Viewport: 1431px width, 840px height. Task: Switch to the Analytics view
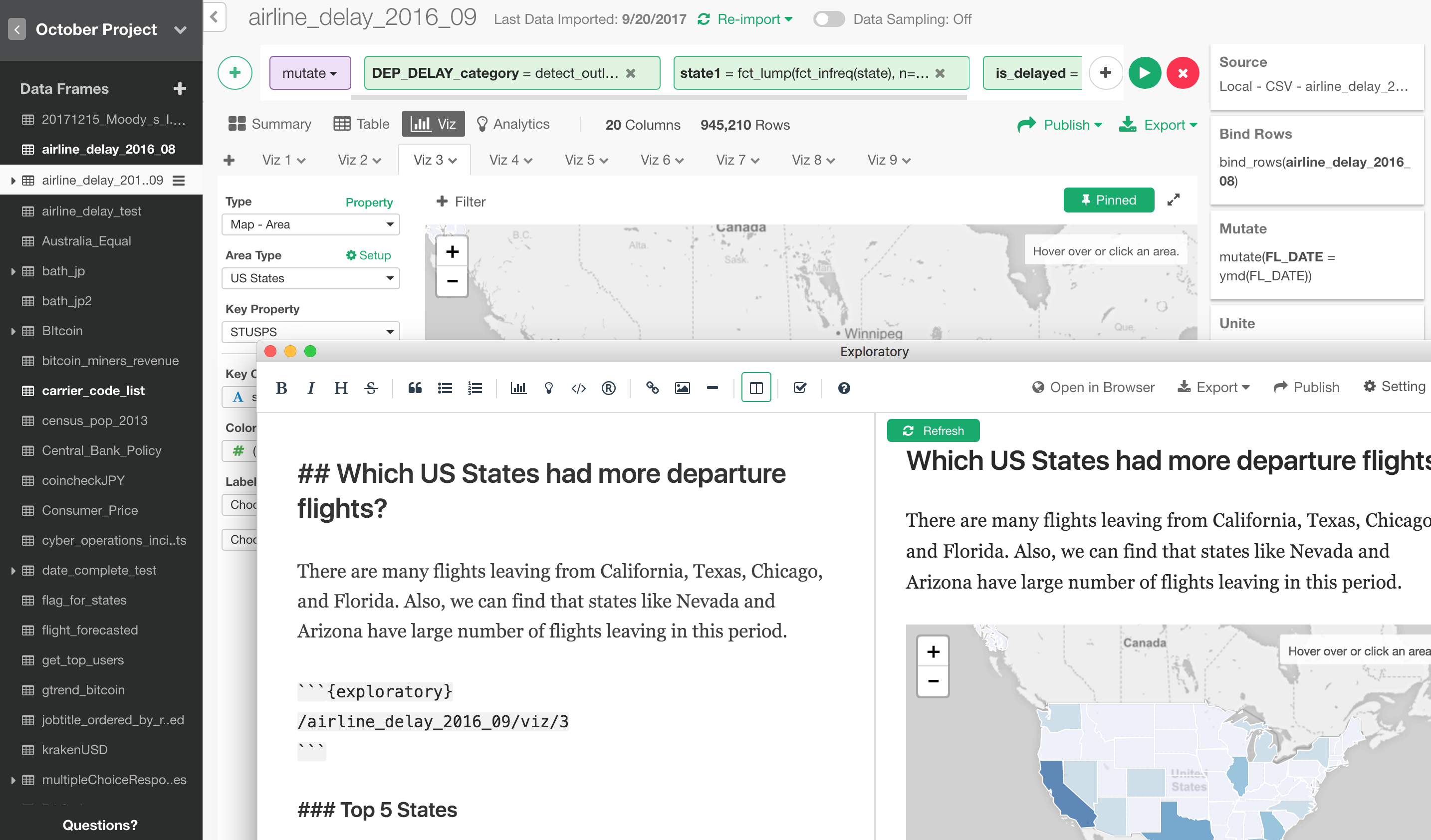tap(513, 124)
